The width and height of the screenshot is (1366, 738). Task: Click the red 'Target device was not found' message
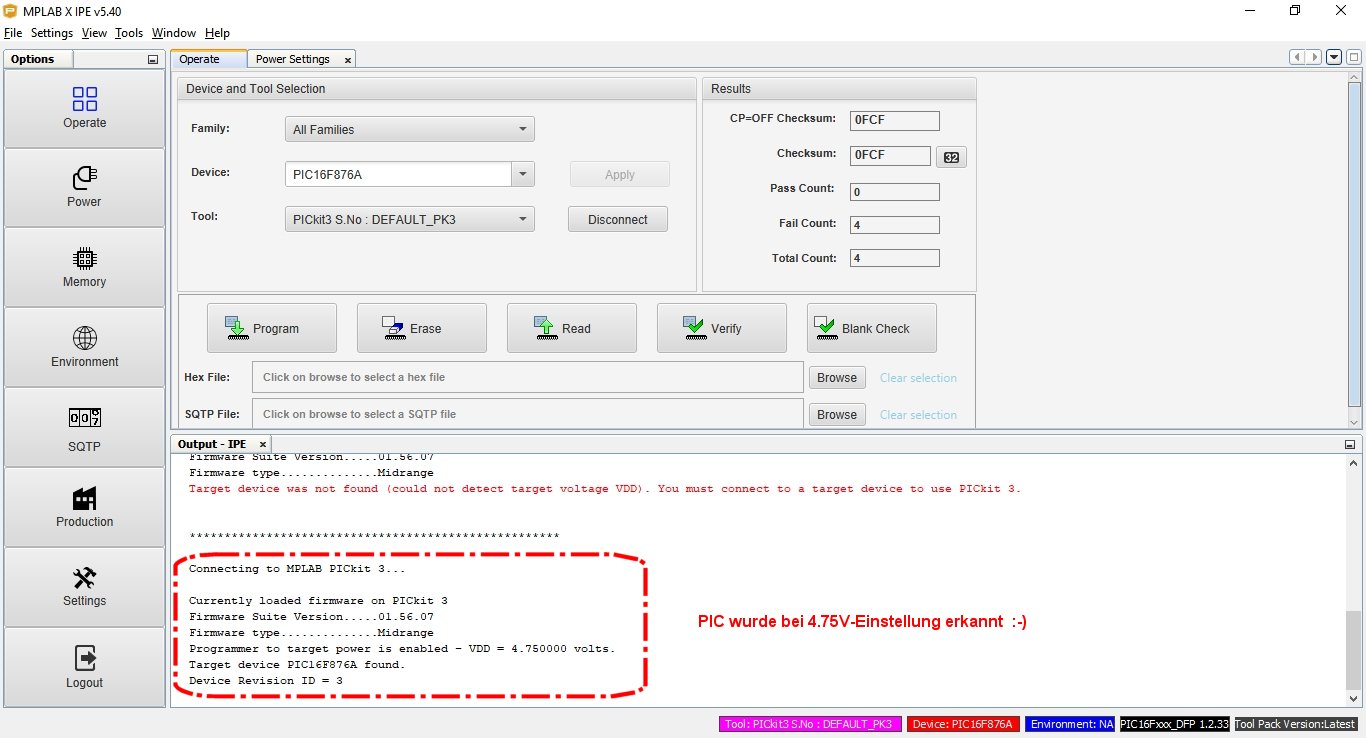[605, 489]
